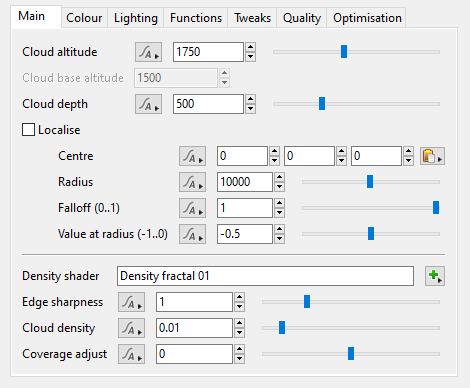
Task: Open animation menu for Coverage adjust
Action: coord(131,354)
